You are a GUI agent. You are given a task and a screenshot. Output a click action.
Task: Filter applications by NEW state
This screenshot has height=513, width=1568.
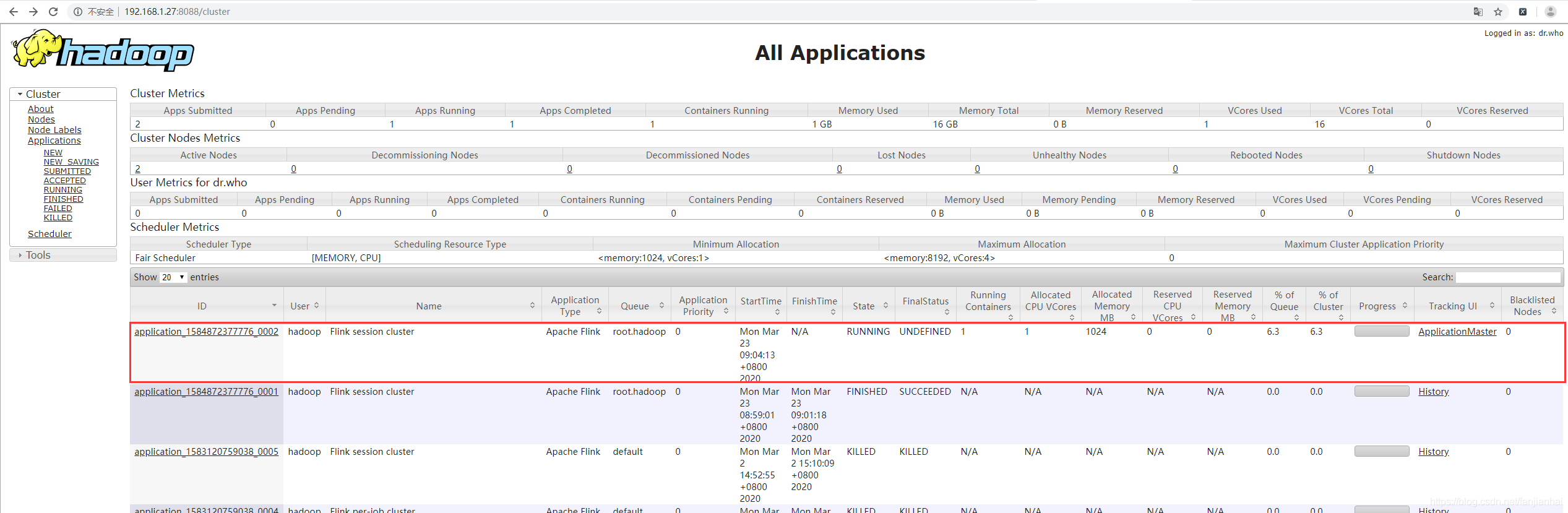point(53,153)
